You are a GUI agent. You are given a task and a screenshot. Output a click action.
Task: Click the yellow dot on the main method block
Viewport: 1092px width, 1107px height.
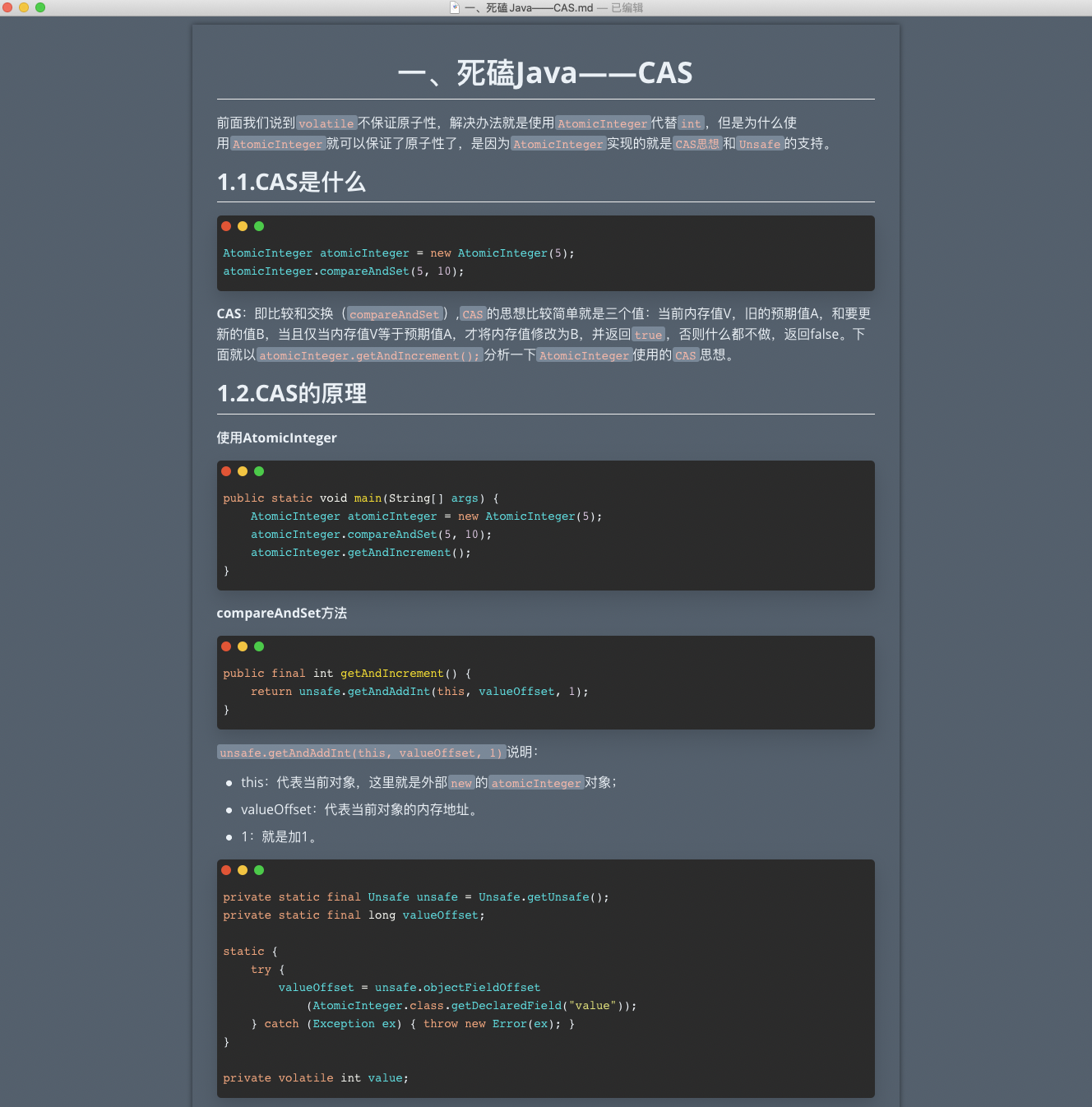coord(242,470)
